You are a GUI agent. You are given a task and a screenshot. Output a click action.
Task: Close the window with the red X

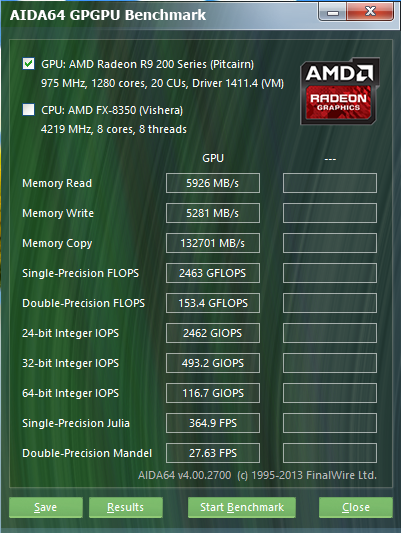370,13
